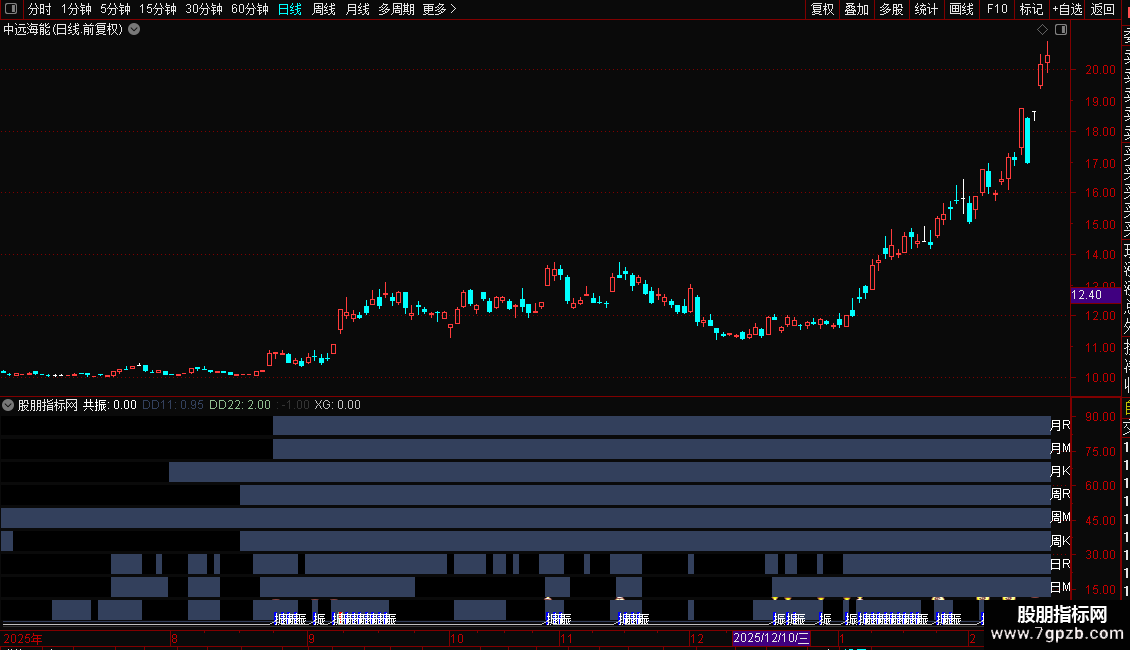Select the 15分钟 period
The width and height of the screenshot is (1130, 650).
157,9
